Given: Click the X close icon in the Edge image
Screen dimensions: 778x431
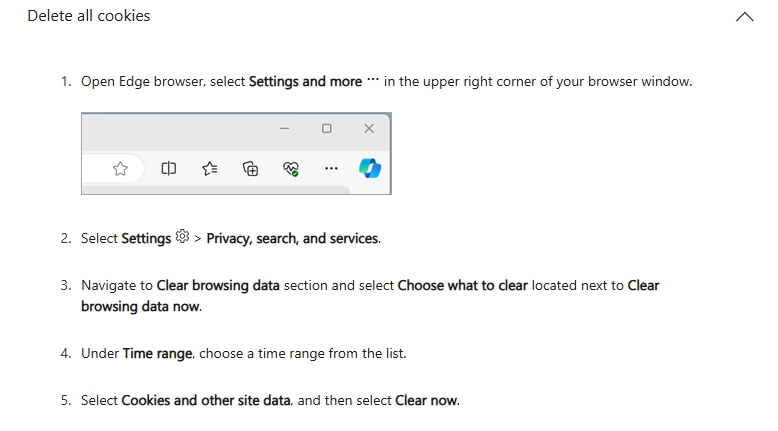Looking at the screenshot, I should [x=369, y=128].
